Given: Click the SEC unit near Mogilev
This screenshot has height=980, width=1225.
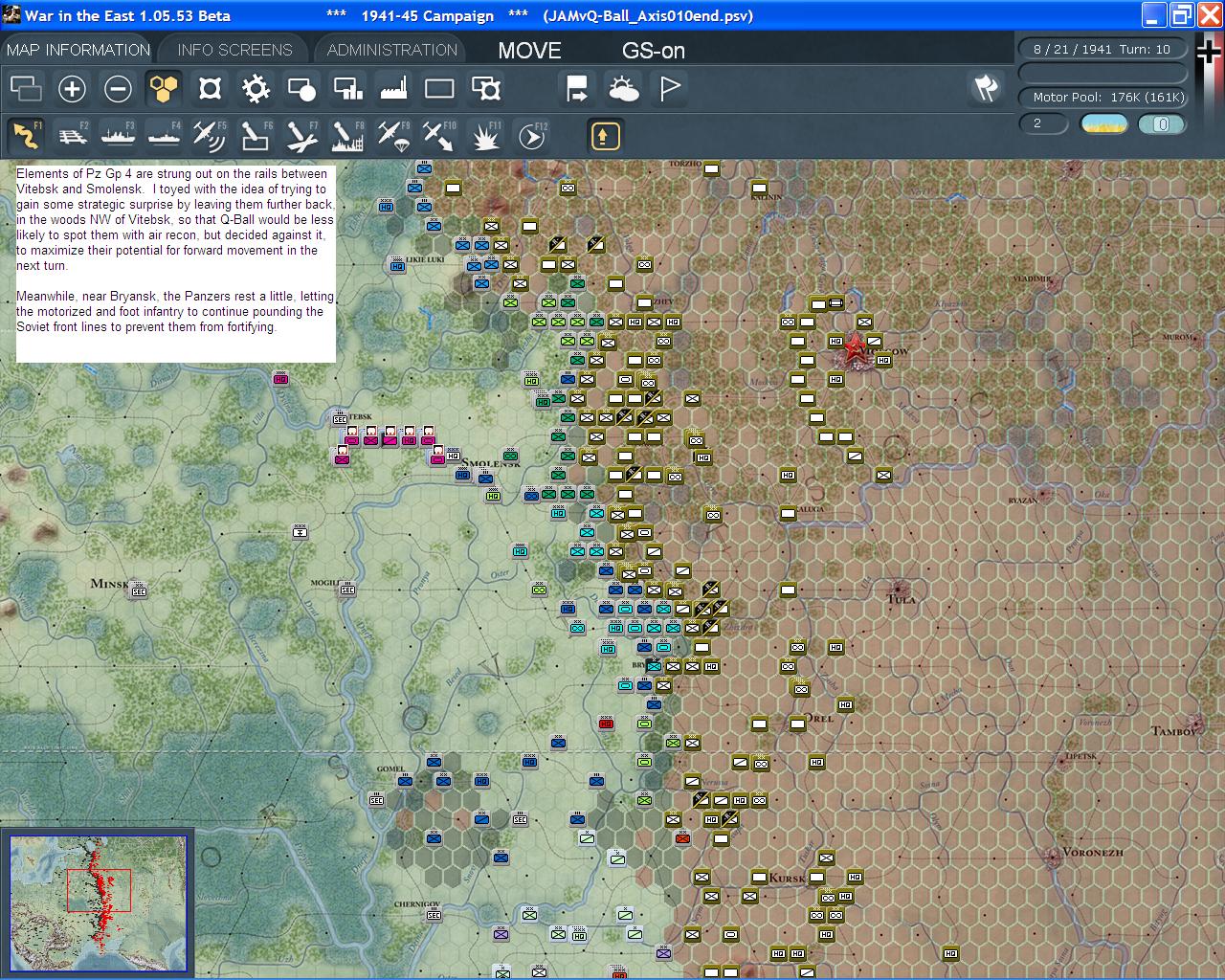Looking at the screenshot, I should 347,588.
